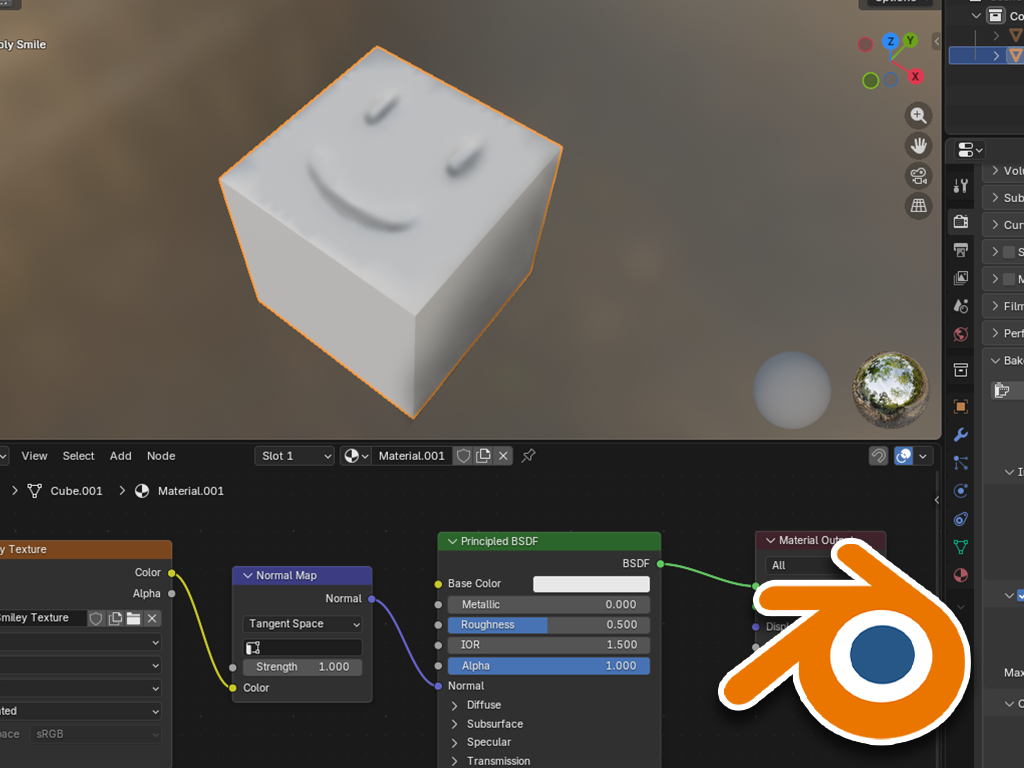
Task: Click the pan view hand icon
Action: tap(918, 146)
